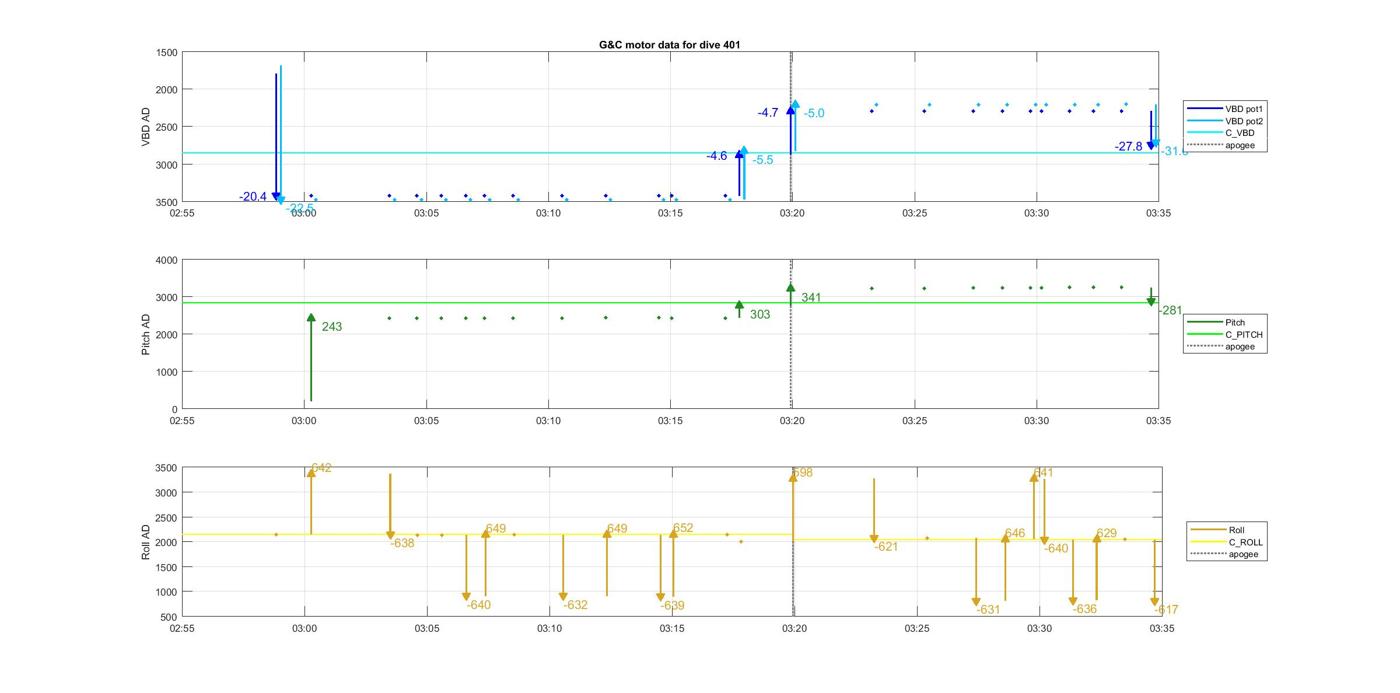Click the "-621" roll data label

pyautogui.click(x=886, y=547)
